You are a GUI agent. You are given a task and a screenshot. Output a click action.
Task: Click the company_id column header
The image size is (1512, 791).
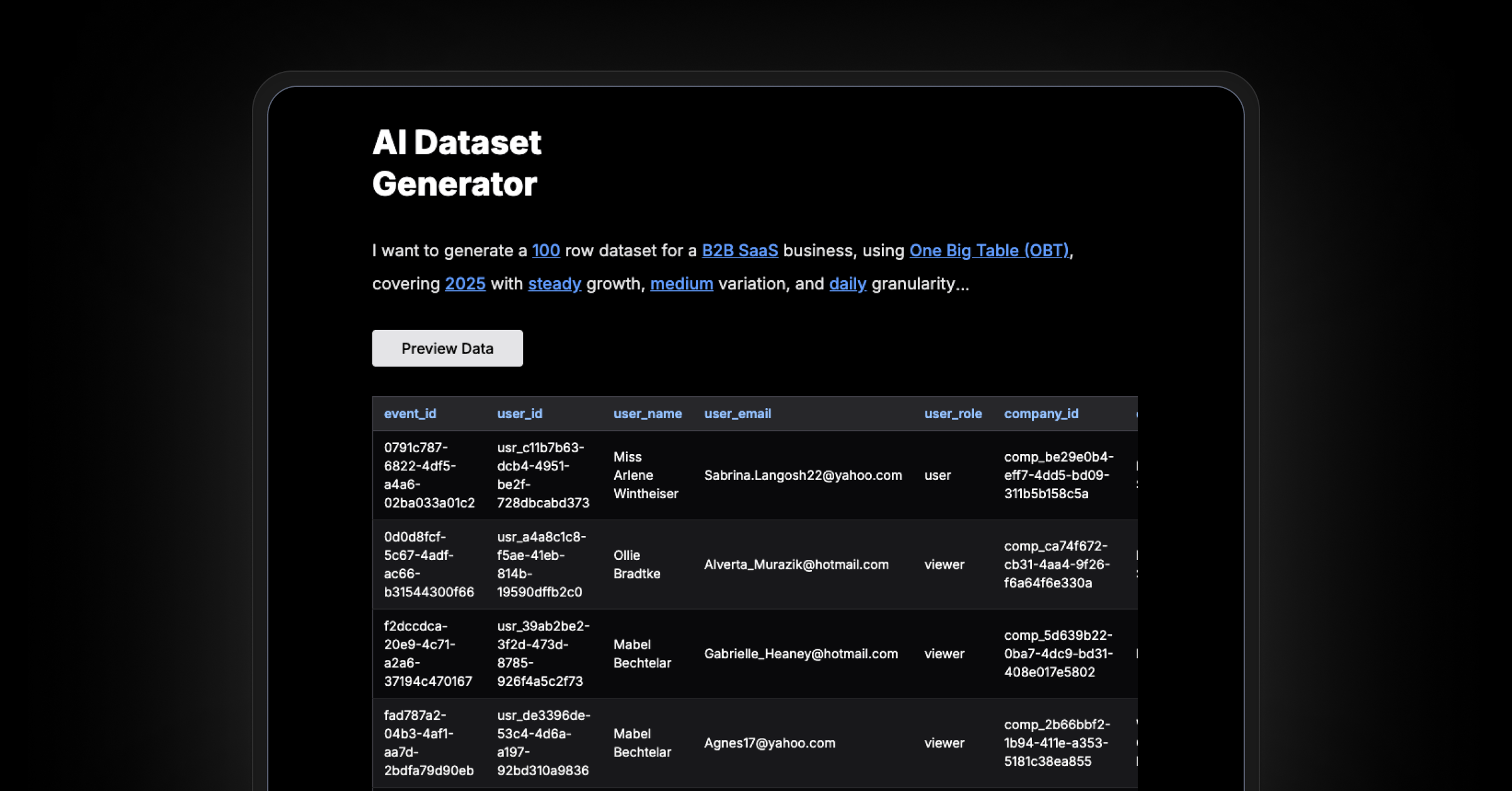(x=1041, y=414)
